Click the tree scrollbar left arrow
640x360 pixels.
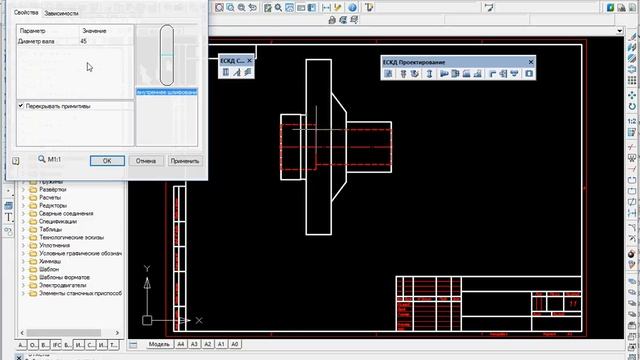22,333
